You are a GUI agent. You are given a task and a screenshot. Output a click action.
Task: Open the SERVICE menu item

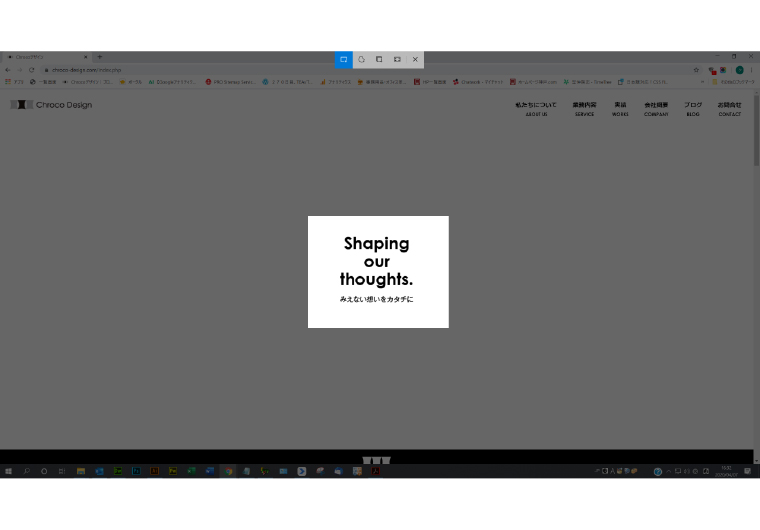point(584,108)
